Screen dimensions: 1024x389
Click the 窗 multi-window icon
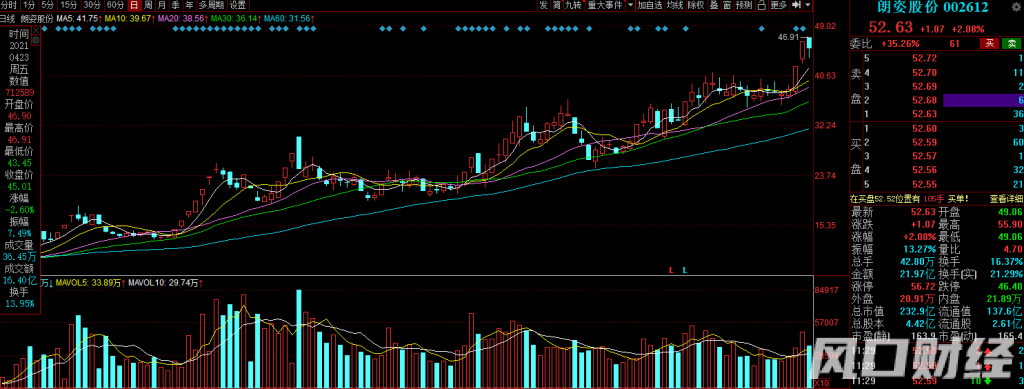[x=728, y=5]
